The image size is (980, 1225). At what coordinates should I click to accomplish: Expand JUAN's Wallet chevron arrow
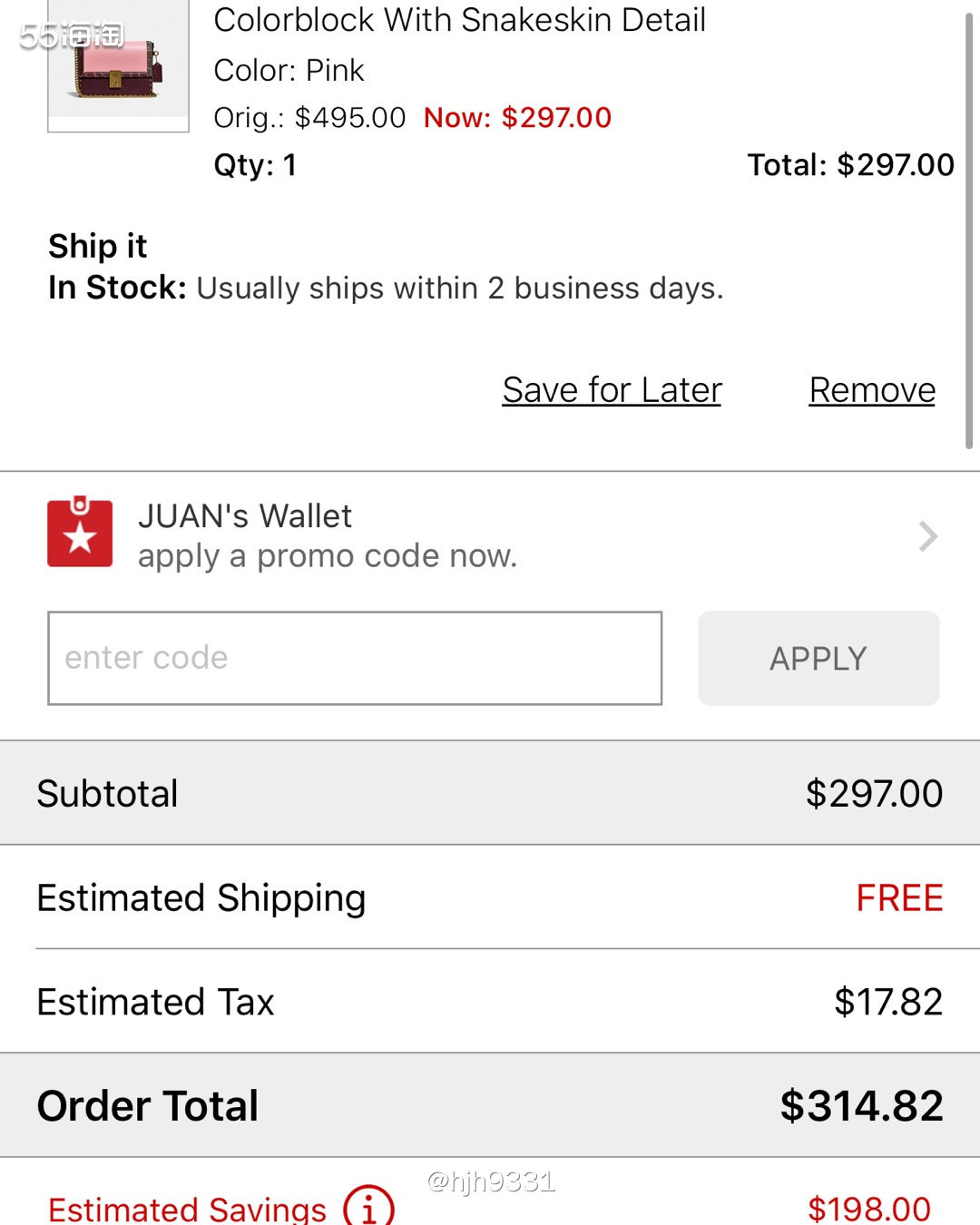pos(927,536)
